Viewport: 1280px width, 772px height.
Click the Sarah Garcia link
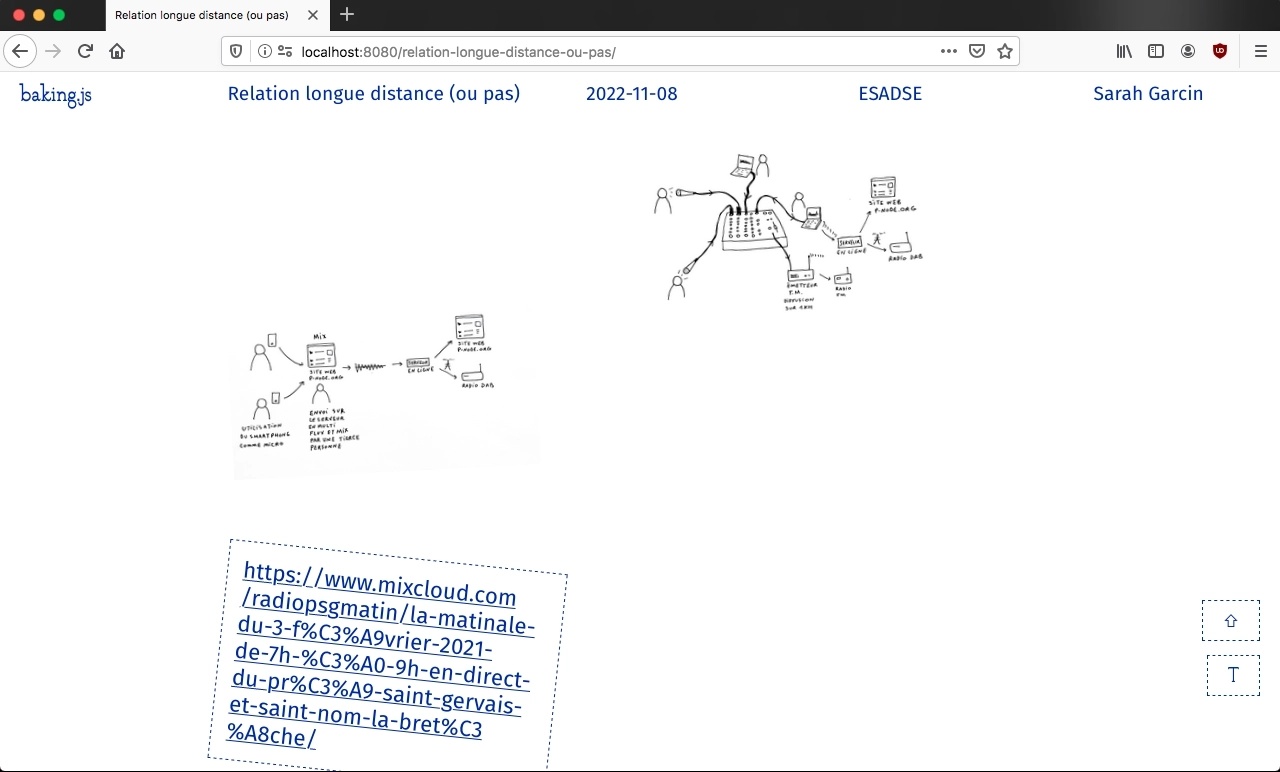click(1148, 93)
